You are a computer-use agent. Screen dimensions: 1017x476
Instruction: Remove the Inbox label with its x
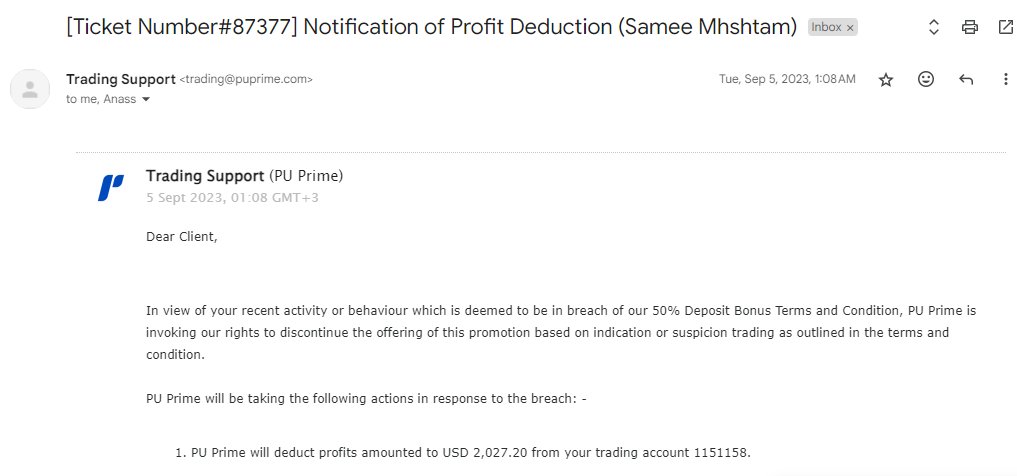[850, 28]
